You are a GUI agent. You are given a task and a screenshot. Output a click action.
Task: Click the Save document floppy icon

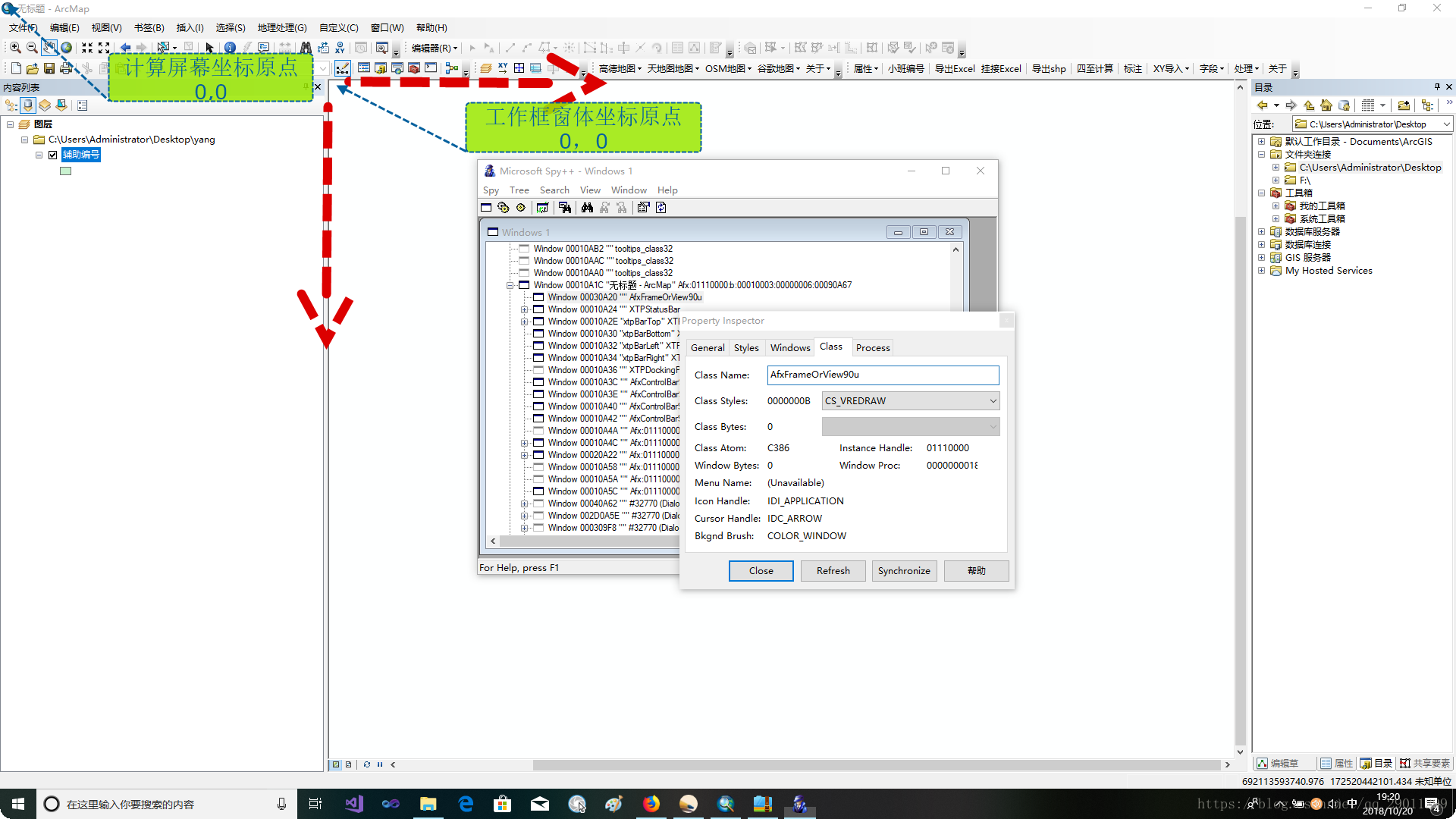tap(49, 68)
